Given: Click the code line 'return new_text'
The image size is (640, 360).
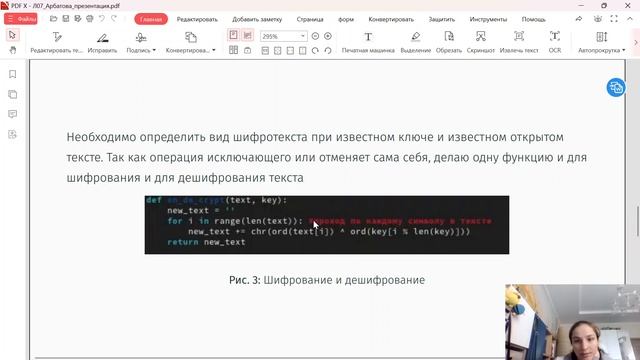Looking at the screenshot, I should click(206, 242).
